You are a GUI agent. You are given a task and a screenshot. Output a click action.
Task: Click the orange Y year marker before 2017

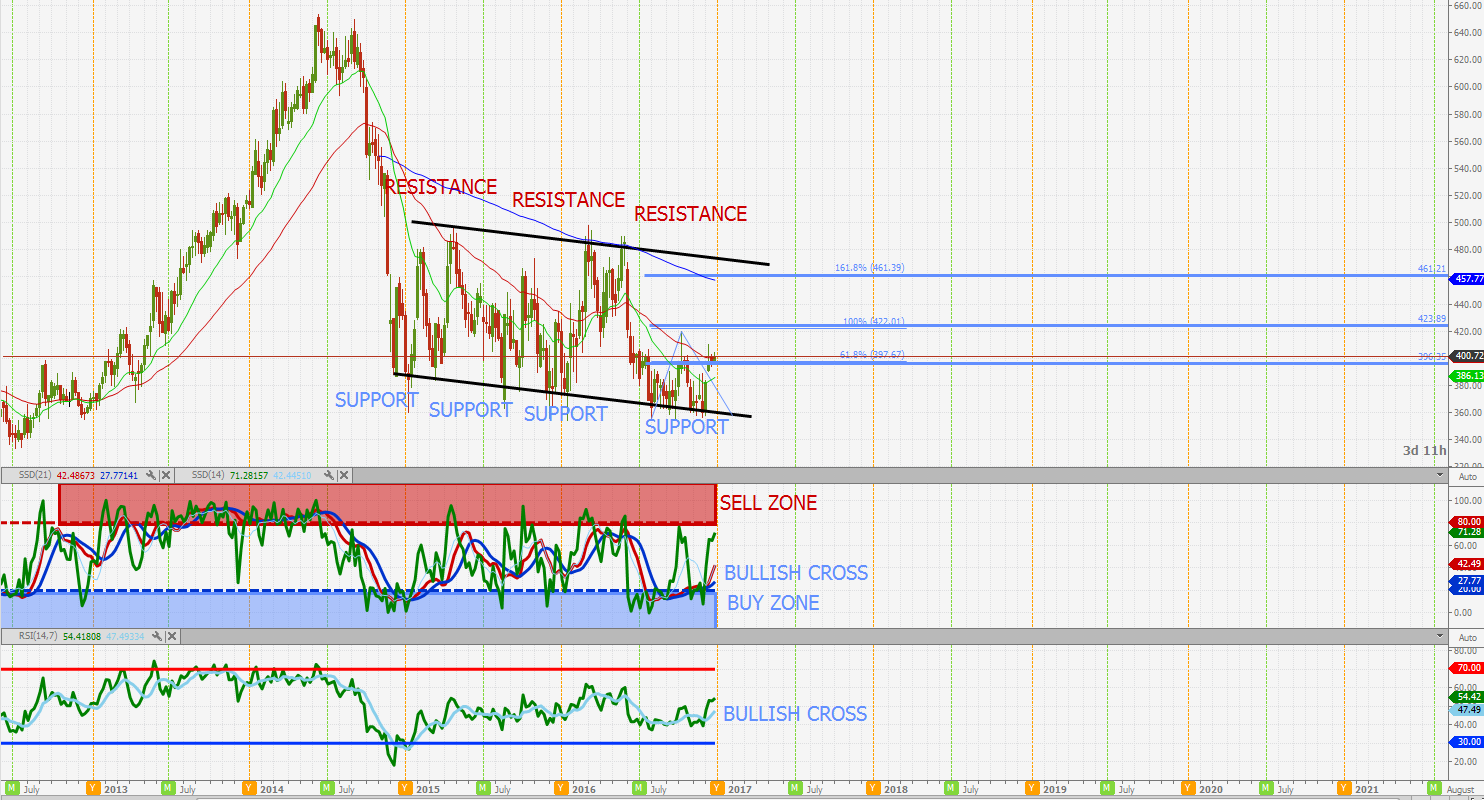coord(717,788)
